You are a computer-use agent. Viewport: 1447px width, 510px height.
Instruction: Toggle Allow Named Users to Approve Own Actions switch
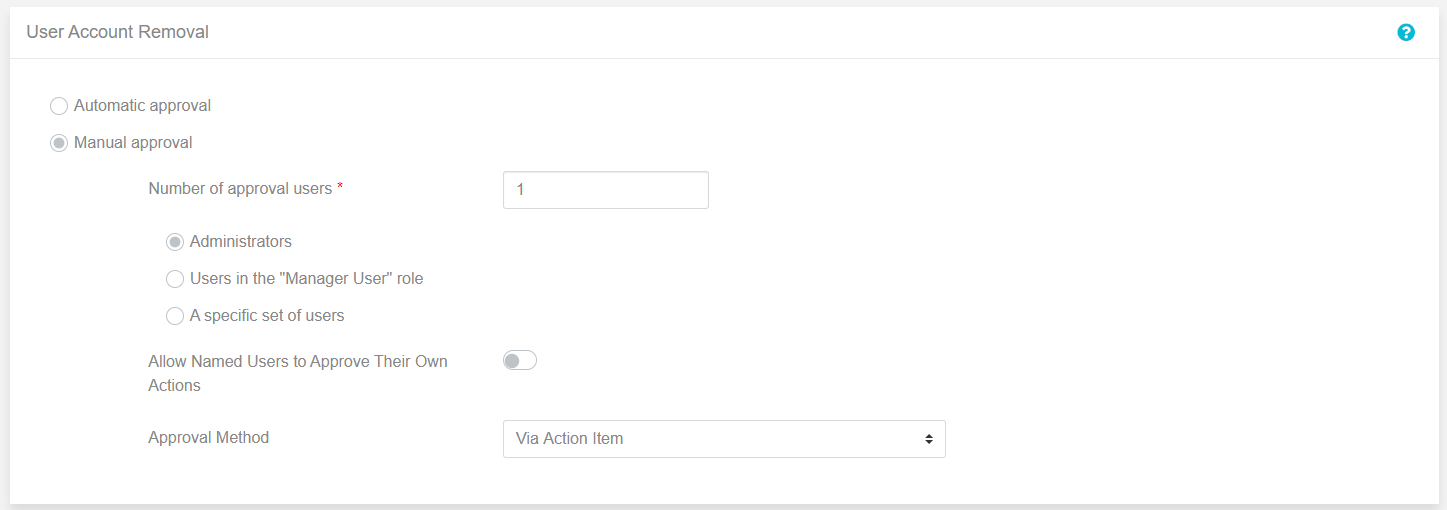520,361
